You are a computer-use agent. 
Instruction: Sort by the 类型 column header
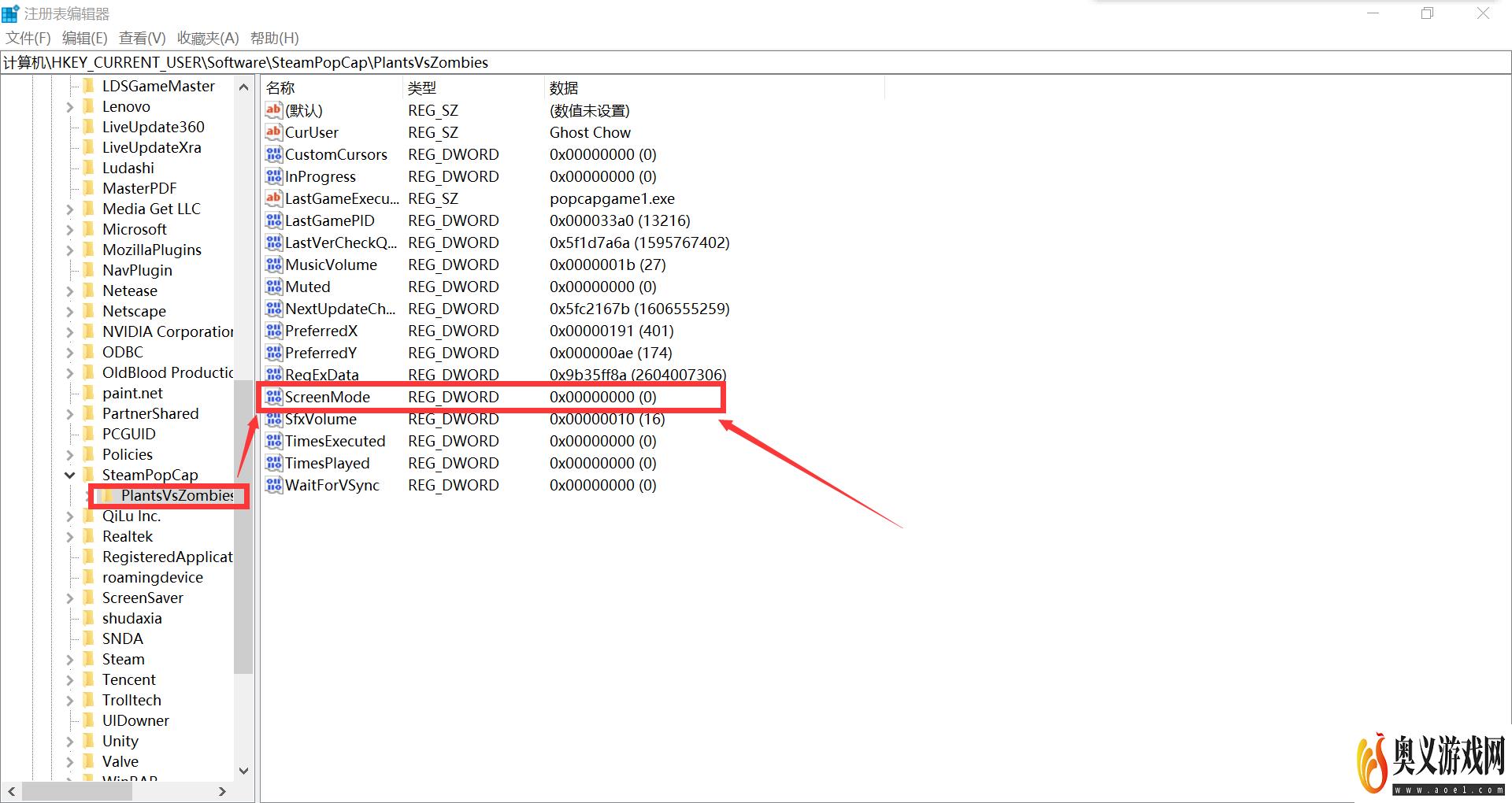pyautogui.click(x=473, y=87)
